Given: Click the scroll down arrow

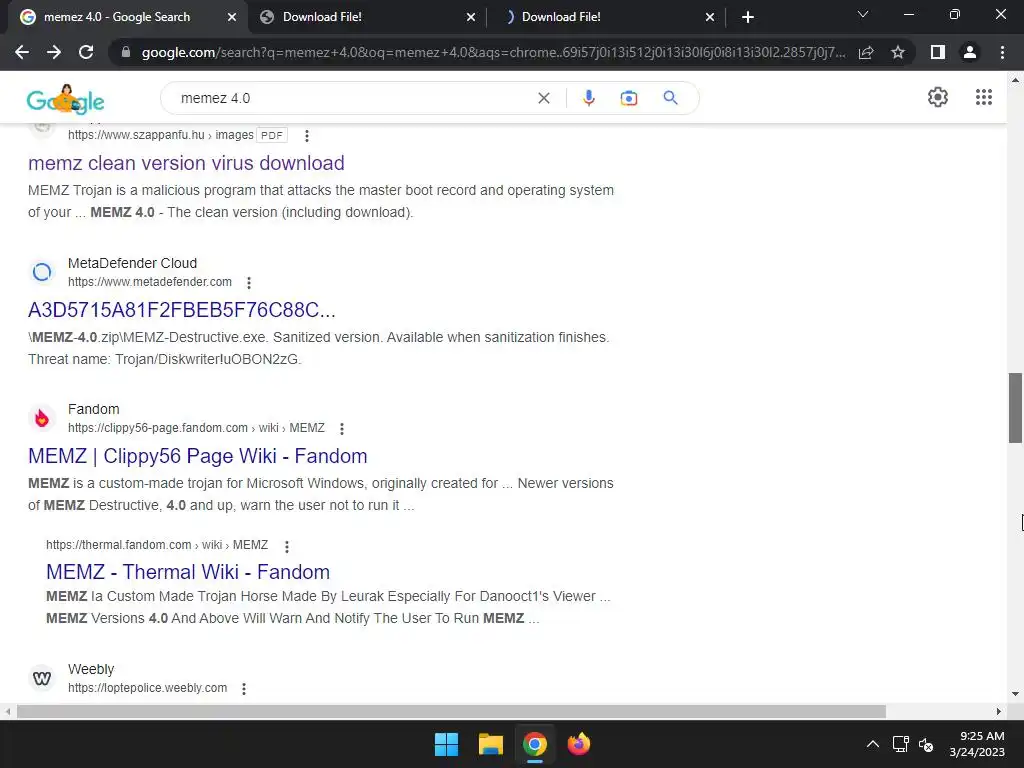Looking at the screenshot, I should pyautogui.click(x=1015, y=694).
